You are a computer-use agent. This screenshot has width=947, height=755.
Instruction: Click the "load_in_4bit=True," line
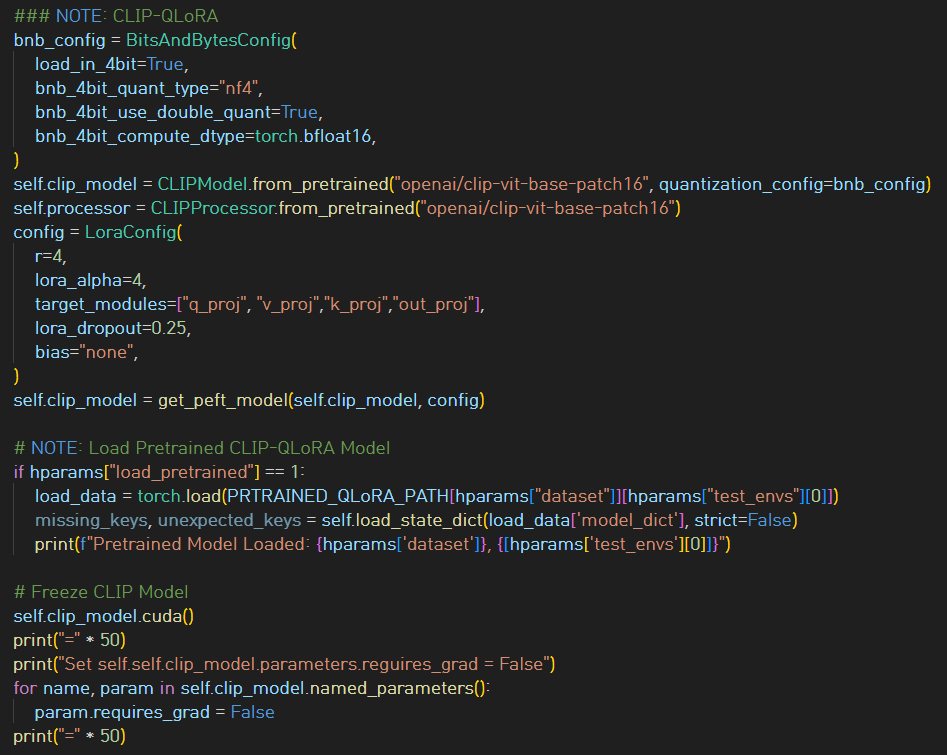pyautogui.click(x=112, y=64)
